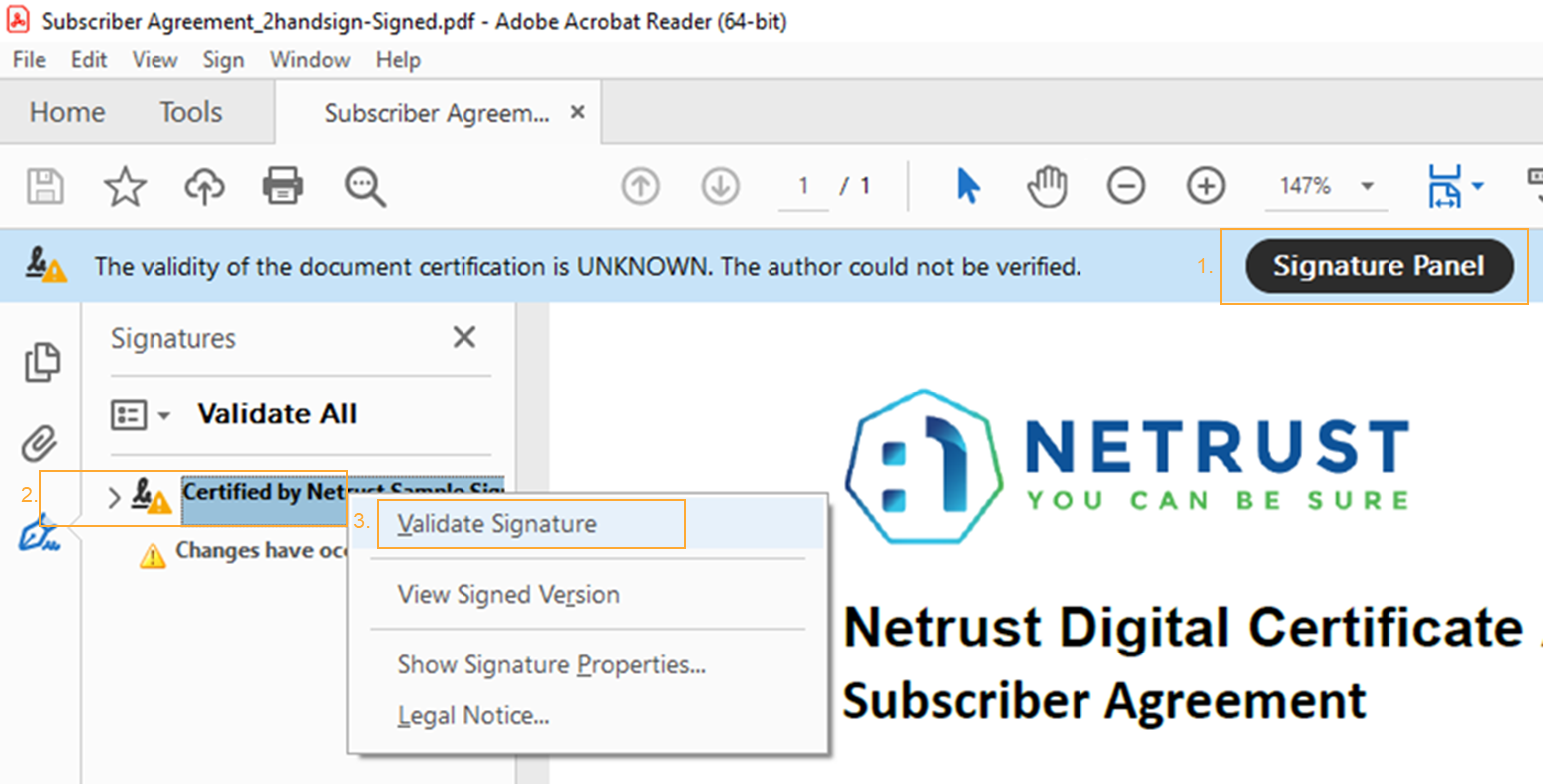The width and height of the screenshot is (1543, 784).
Task: Star this file with the bookmark icon
Action: [x=125, y=186]
